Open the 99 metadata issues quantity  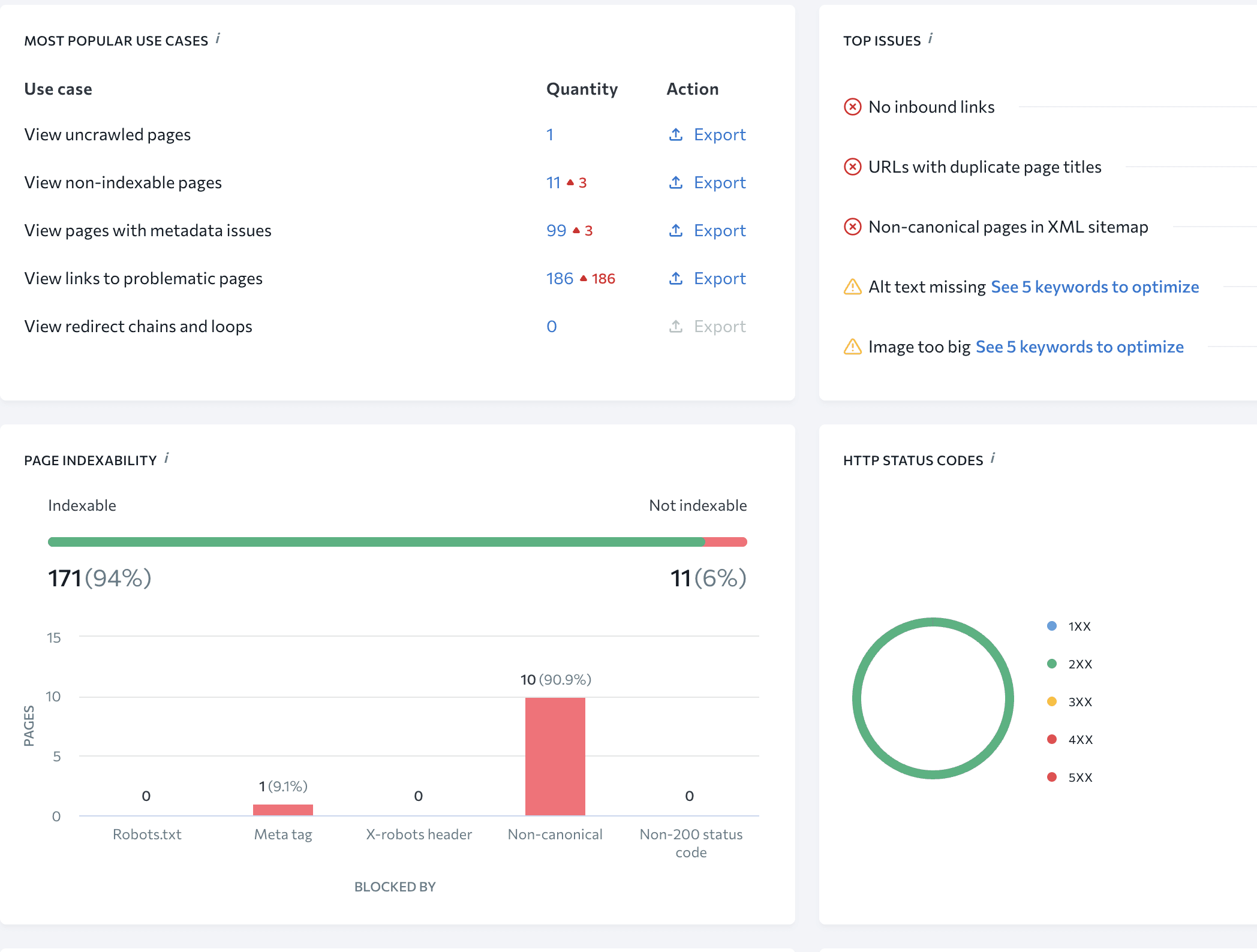[x=556, y=230]
